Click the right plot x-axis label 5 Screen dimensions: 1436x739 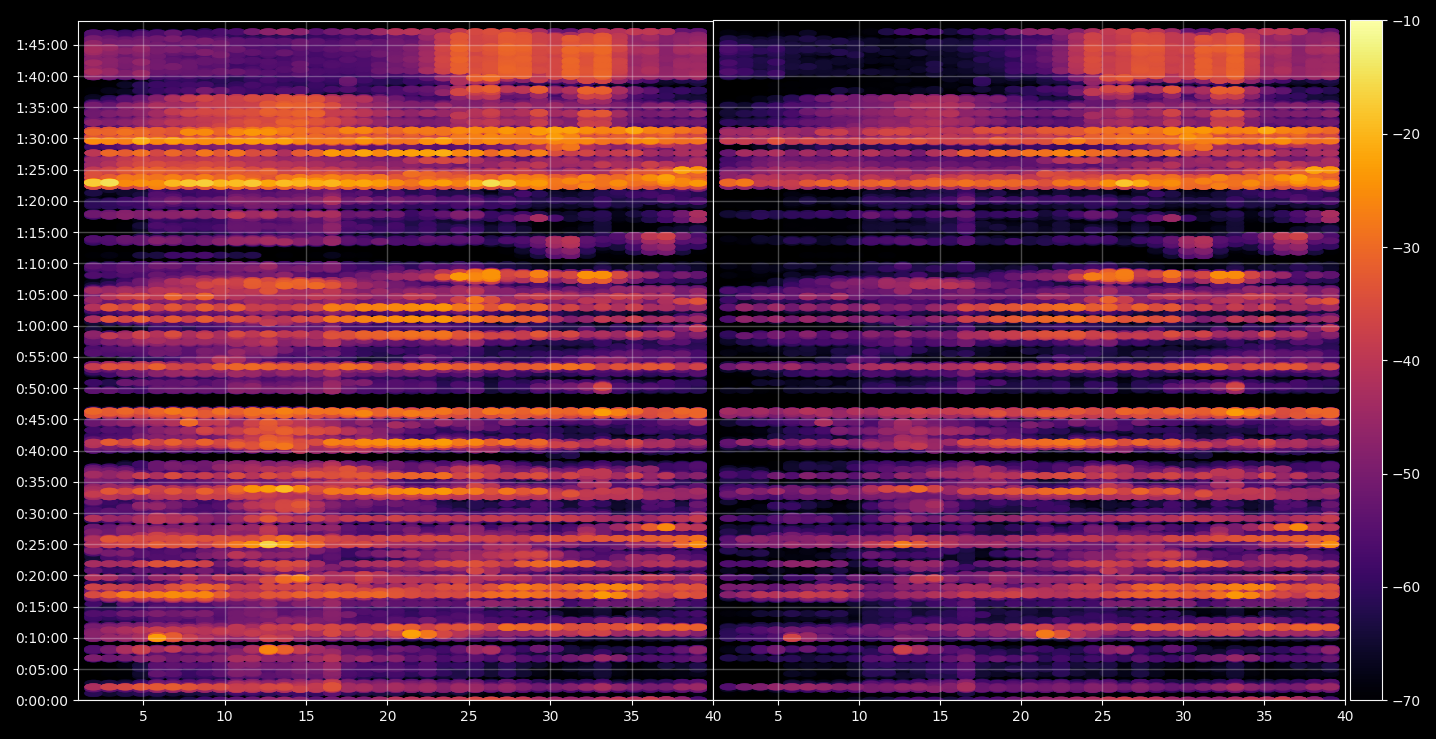[x=778, y=717]
